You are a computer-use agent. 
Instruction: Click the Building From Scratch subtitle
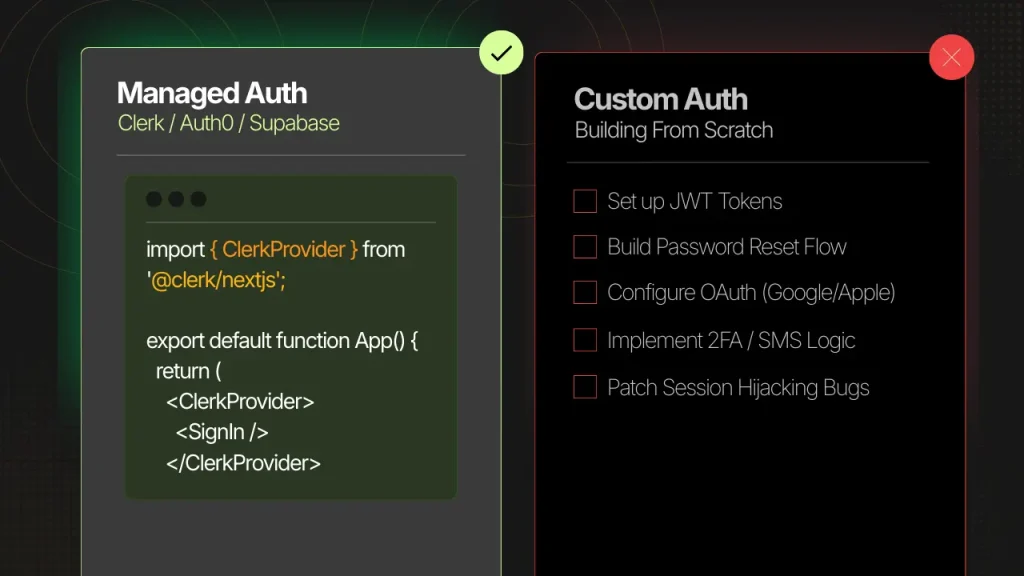pos(674,131)
